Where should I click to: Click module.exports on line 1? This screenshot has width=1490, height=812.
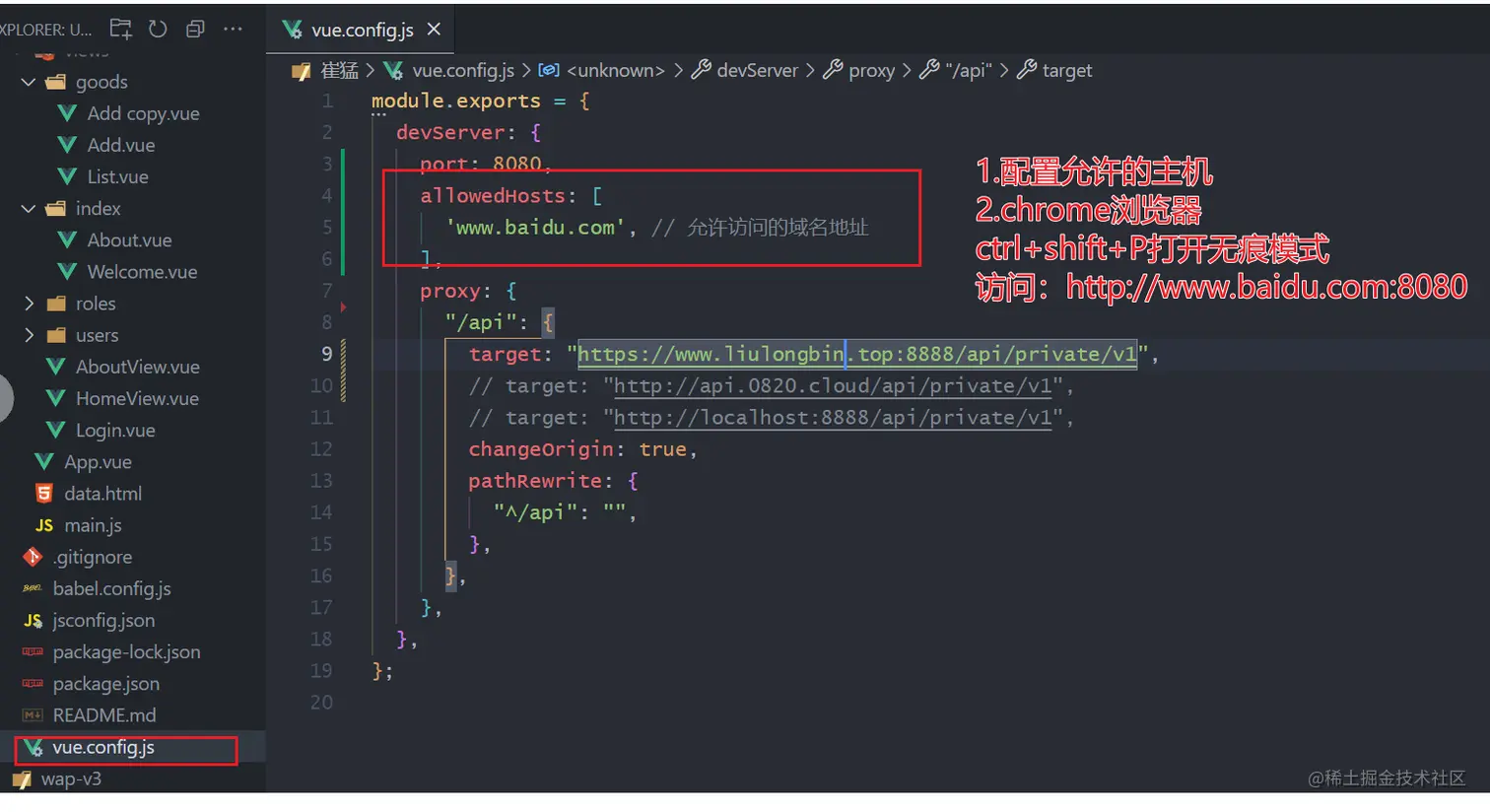(456, 101)
